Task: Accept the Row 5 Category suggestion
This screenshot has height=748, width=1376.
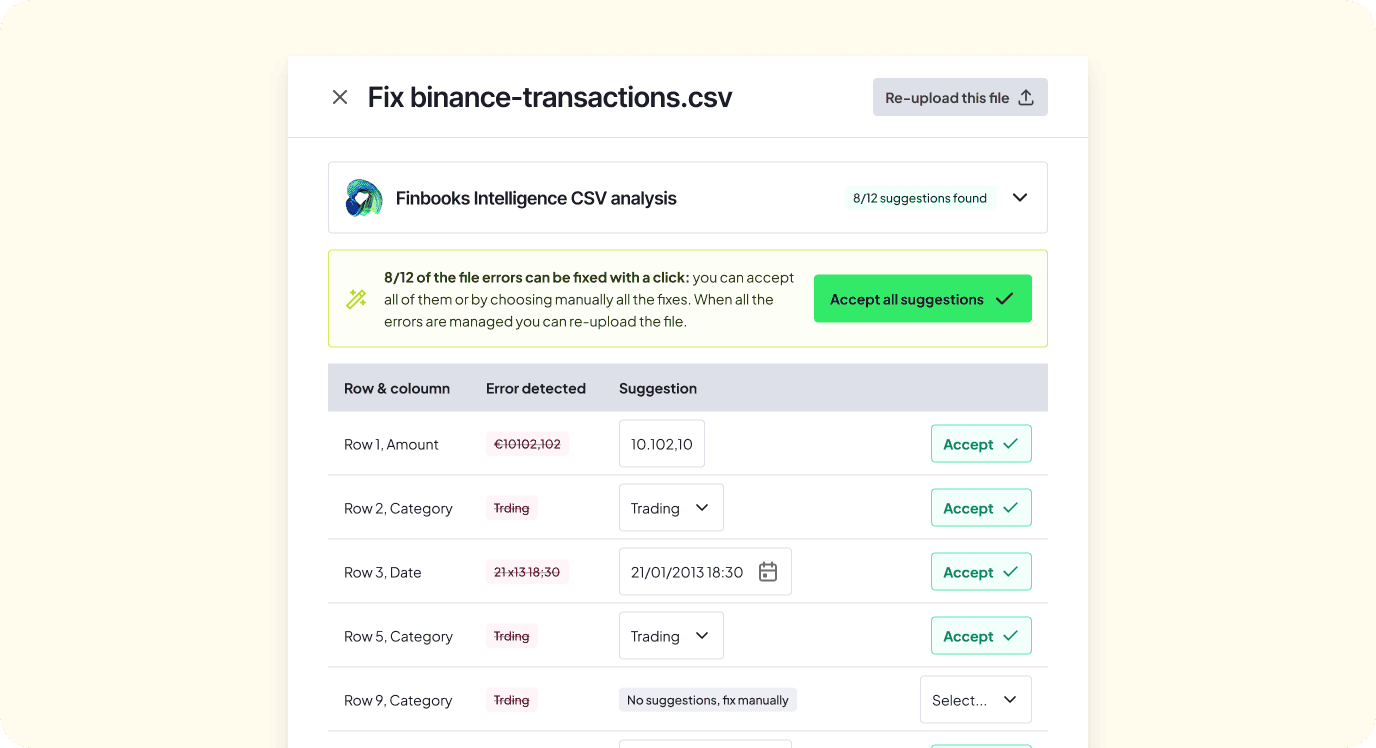Action: point(981,636)
